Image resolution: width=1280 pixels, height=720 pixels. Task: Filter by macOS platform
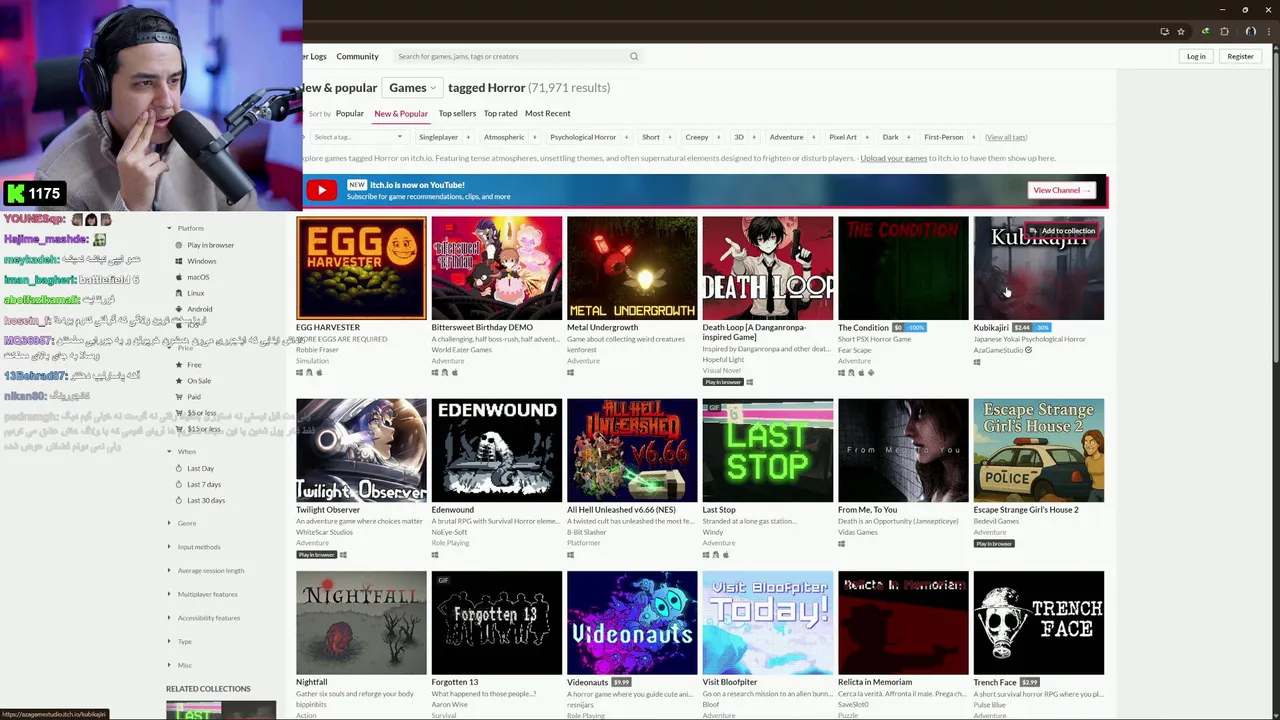(x=198, y=277)
